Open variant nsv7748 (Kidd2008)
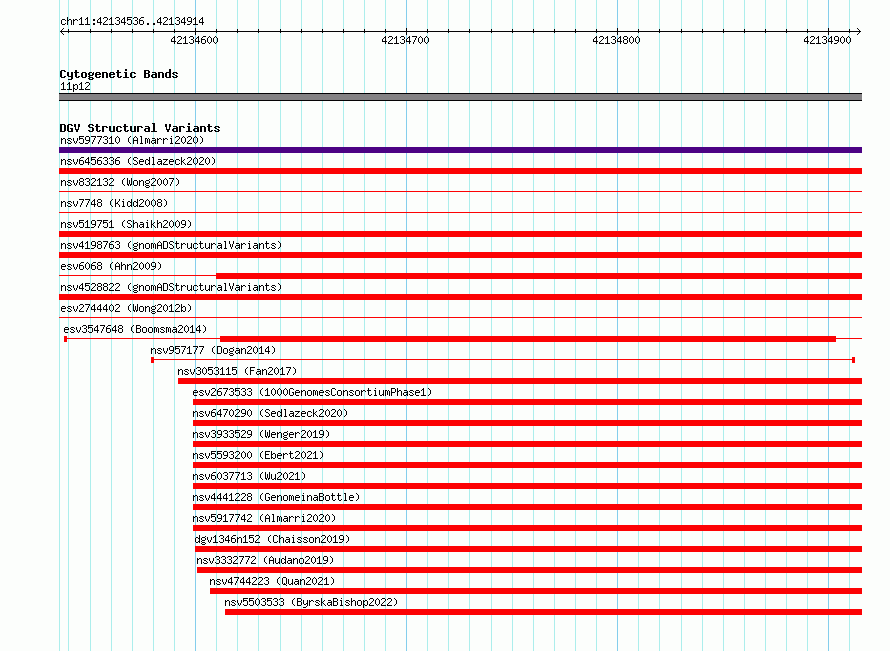This screenshot has height=651, width=890. pos(114,203)
